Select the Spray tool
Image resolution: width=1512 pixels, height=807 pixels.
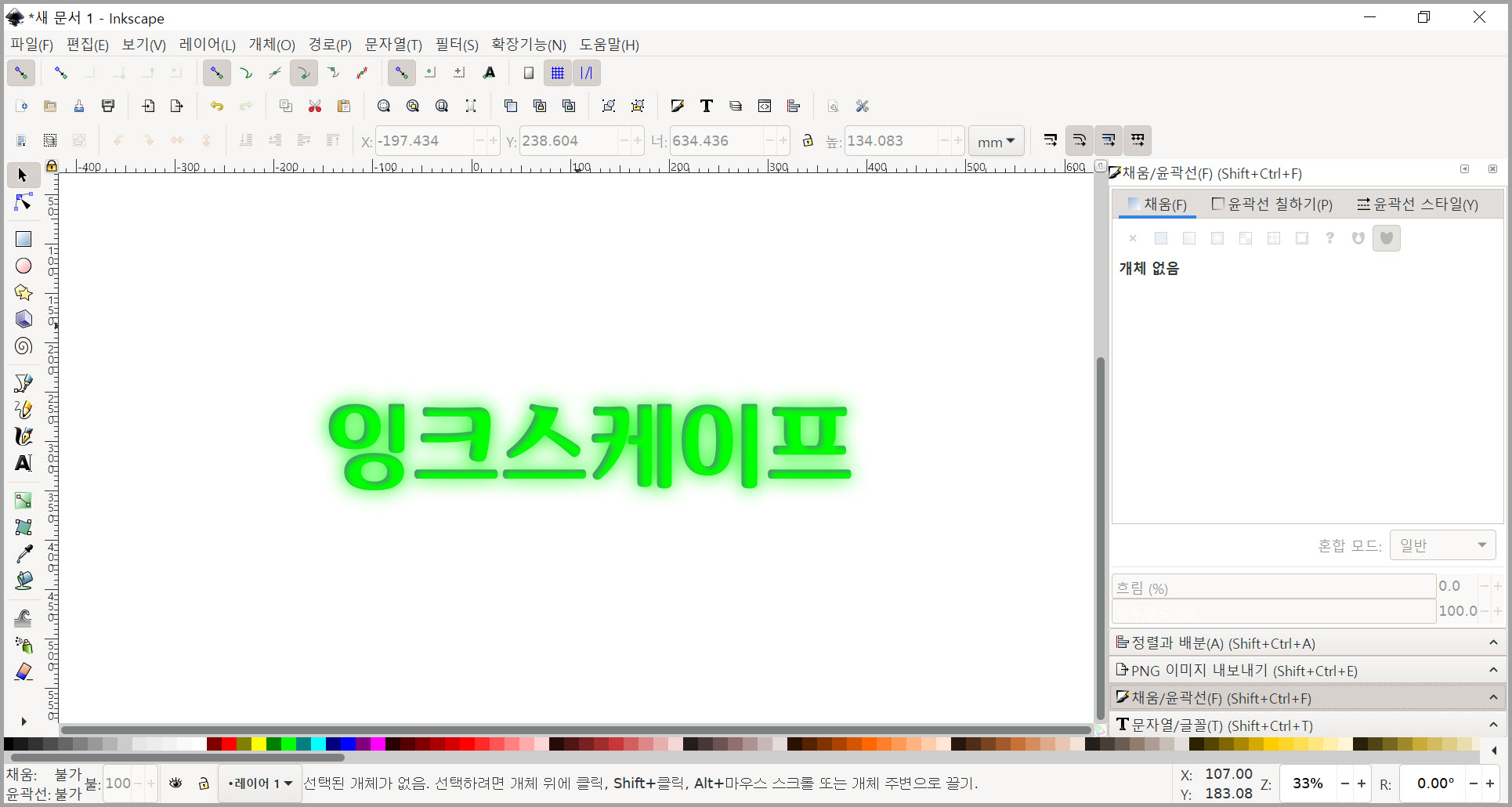point(24,645)
